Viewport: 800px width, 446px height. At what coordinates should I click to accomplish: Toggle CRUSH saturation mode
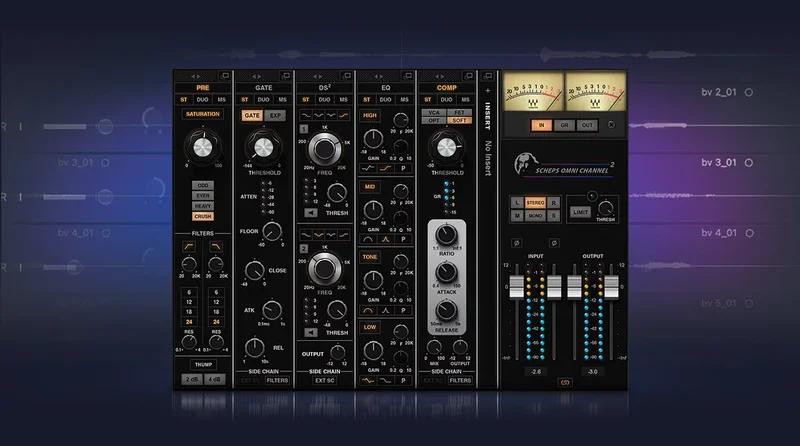203,216
